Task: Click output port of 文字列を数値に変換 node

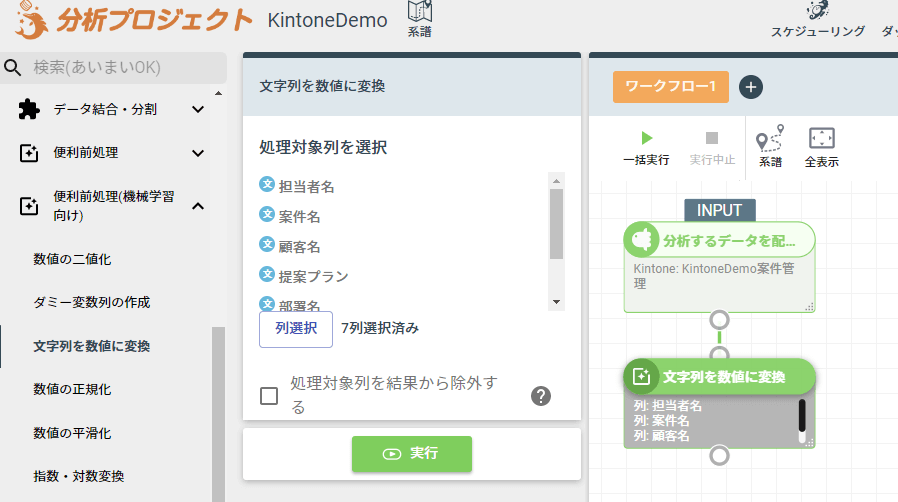Action: coord(719,456)
